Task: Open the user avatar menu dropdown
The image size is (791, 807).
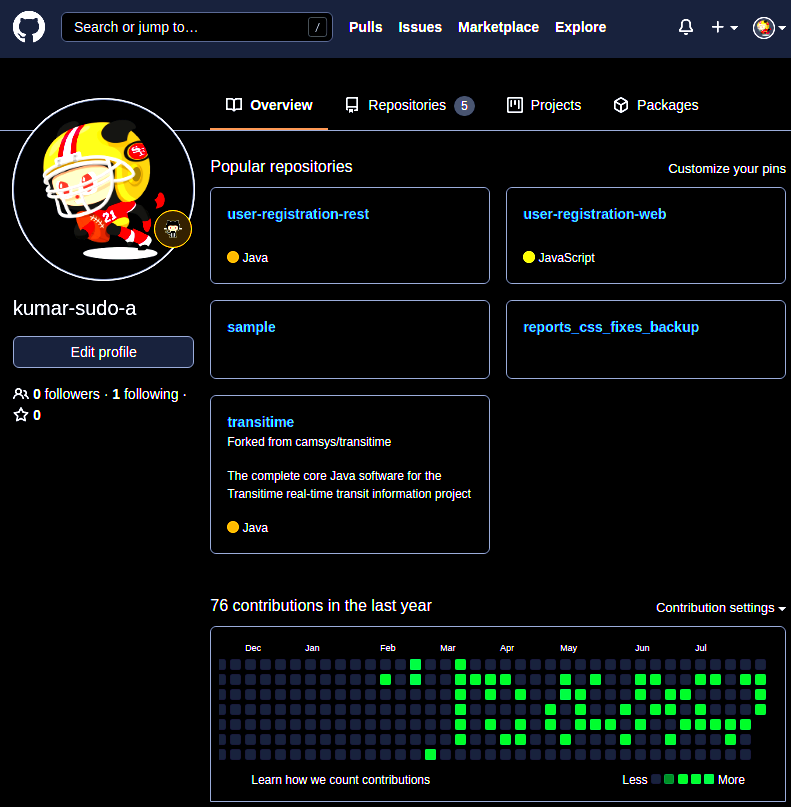Action: [x=768, y=28]
